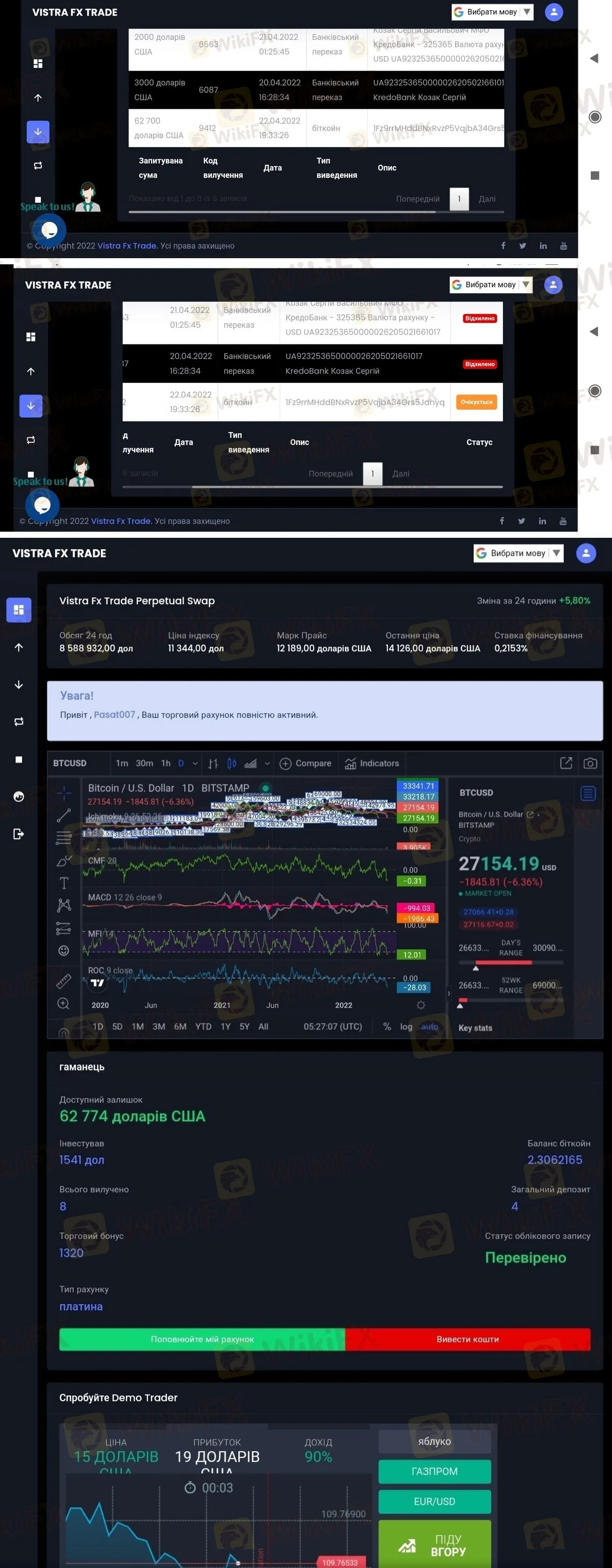
Task: Click the Facebook icon in the top screenshot footer
Action: click(503, 245)
